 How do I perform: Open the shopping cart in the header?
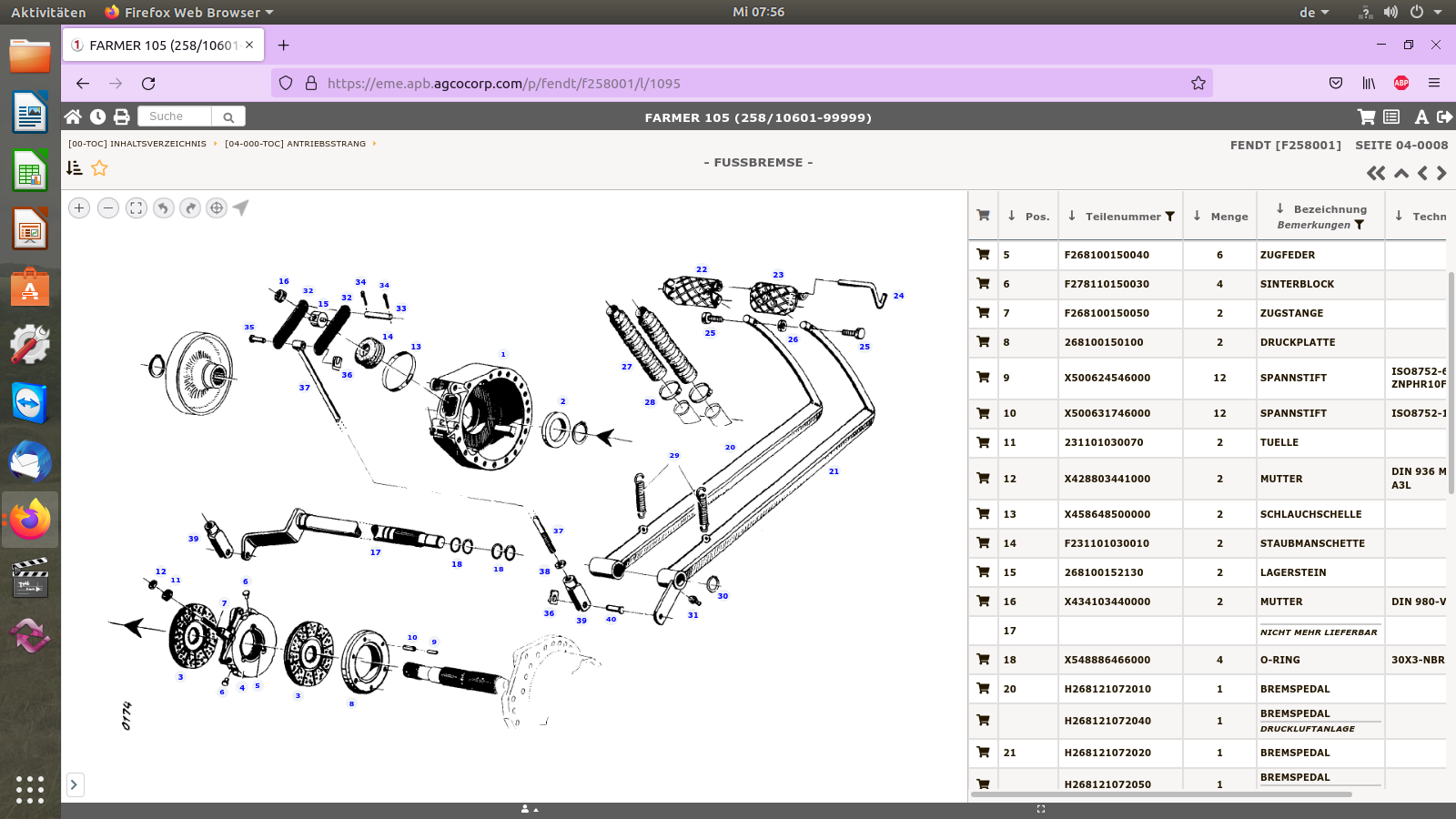tap(1366, 116)
